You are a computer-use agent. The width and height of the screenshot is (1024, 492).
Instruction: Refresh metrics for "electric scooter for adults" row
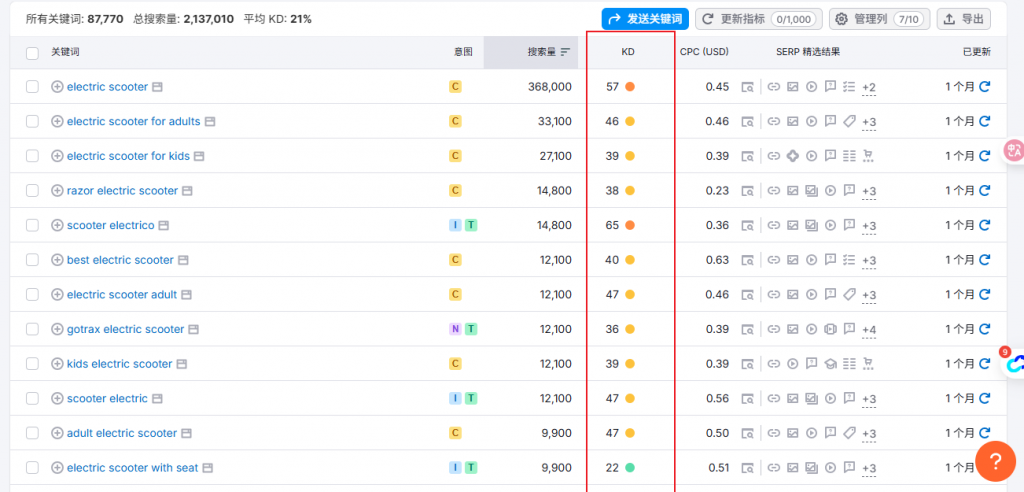click(x=985, y=121)
